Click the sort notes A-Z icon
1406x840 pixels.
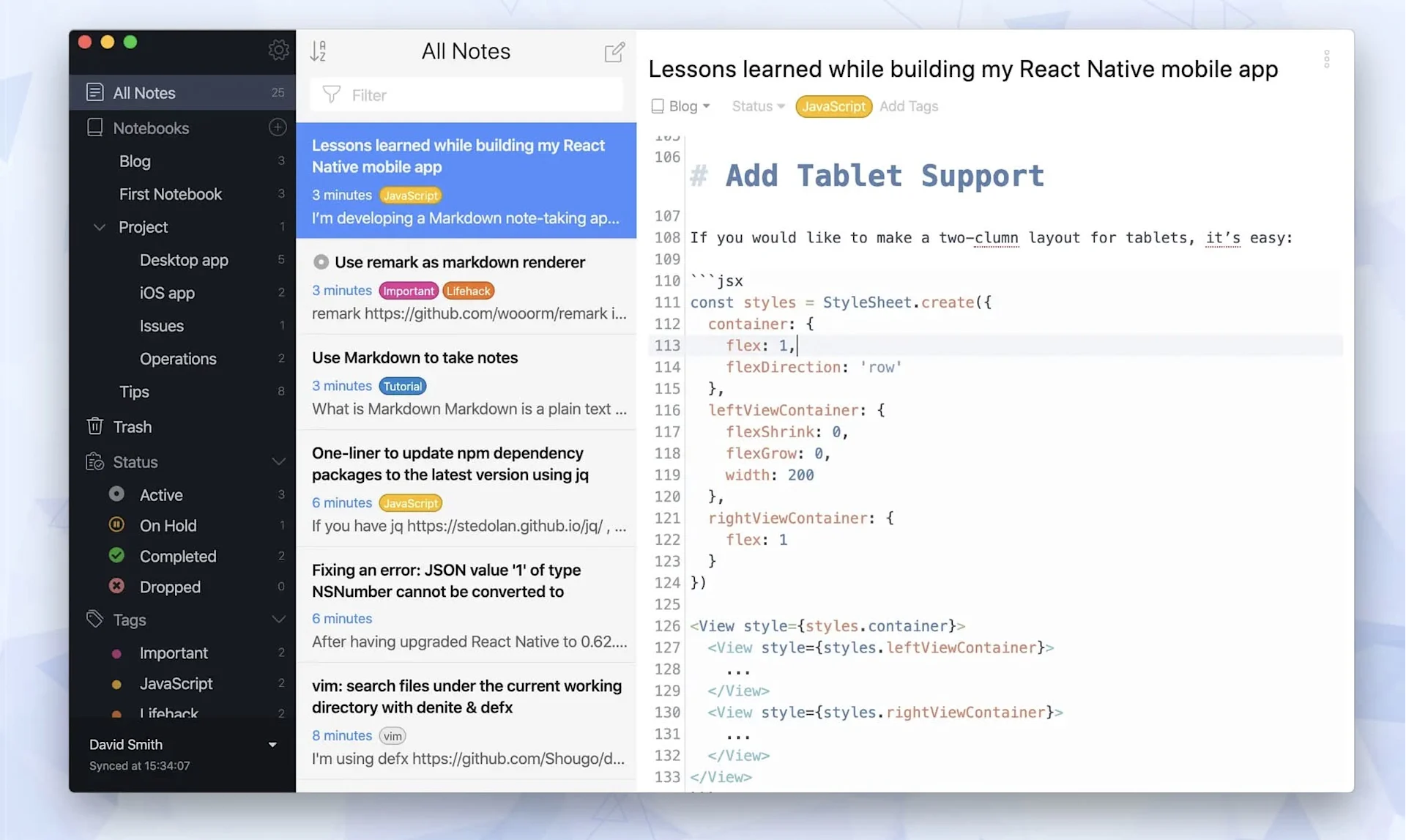[319, 51]
